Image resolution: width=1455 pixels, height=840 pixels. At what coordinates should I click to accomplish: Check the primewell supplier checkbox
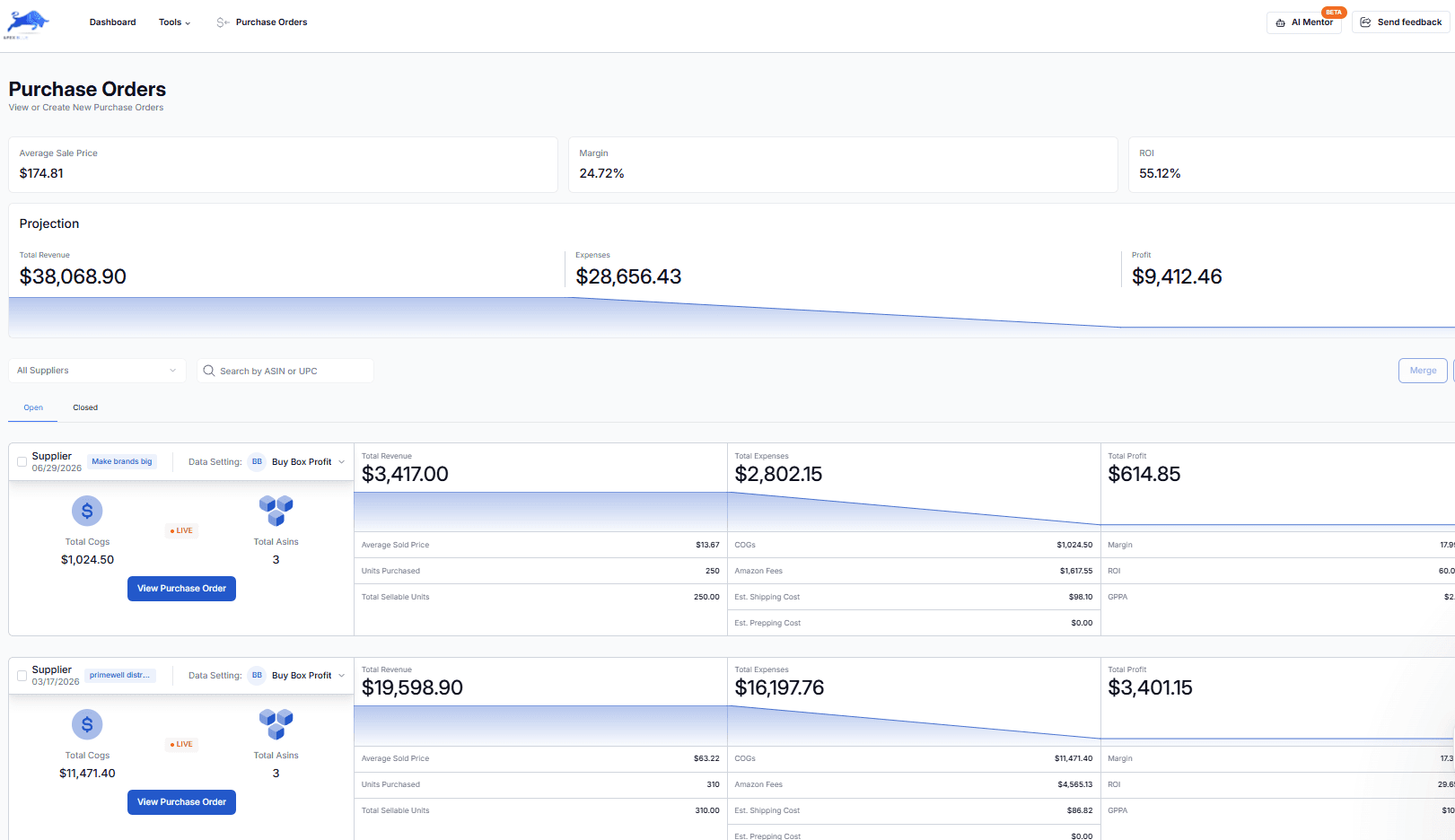click(x=22, y=676)
